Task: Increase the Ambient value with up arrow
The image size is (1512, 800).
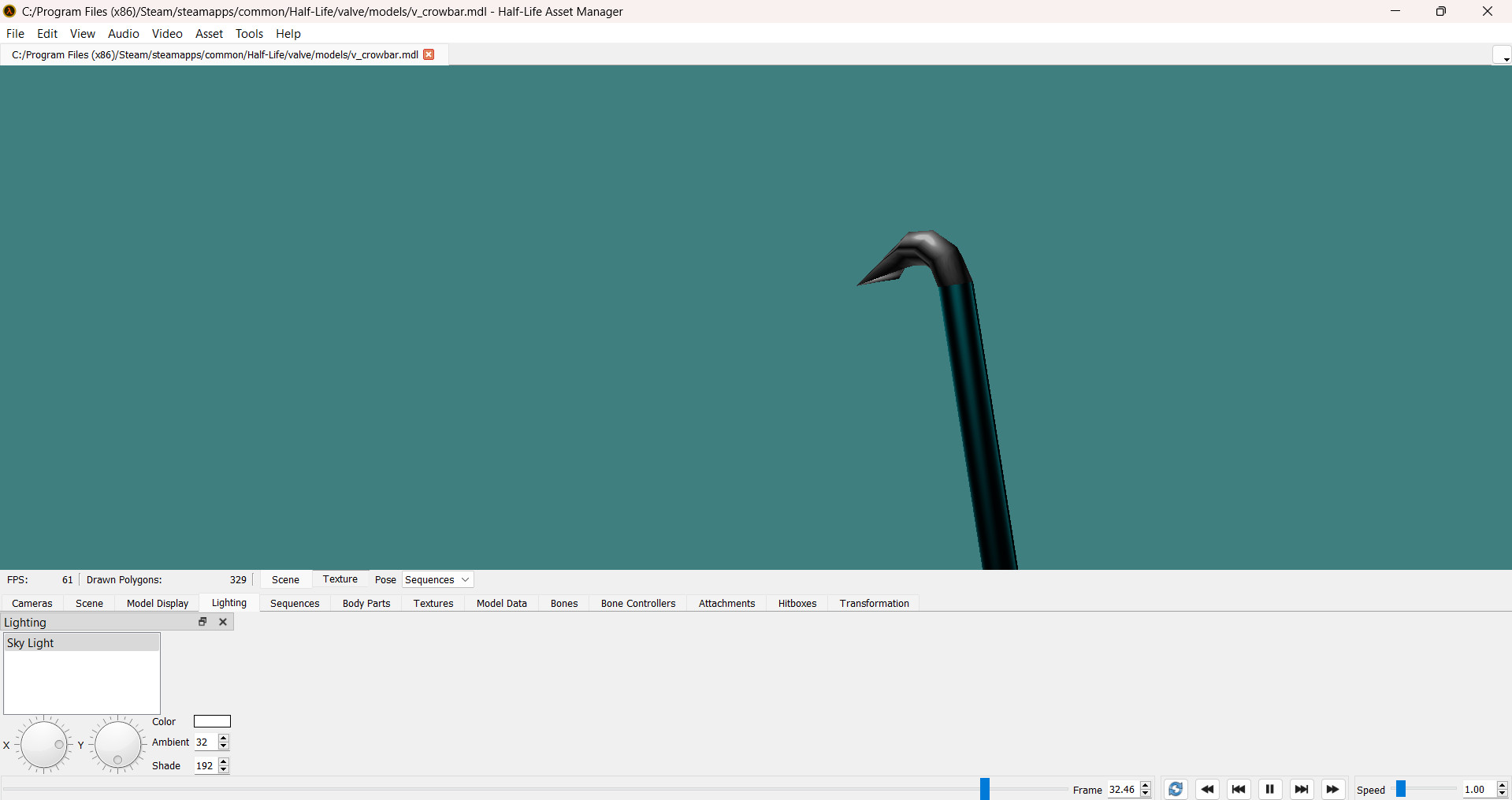Action: coord(224,739)
